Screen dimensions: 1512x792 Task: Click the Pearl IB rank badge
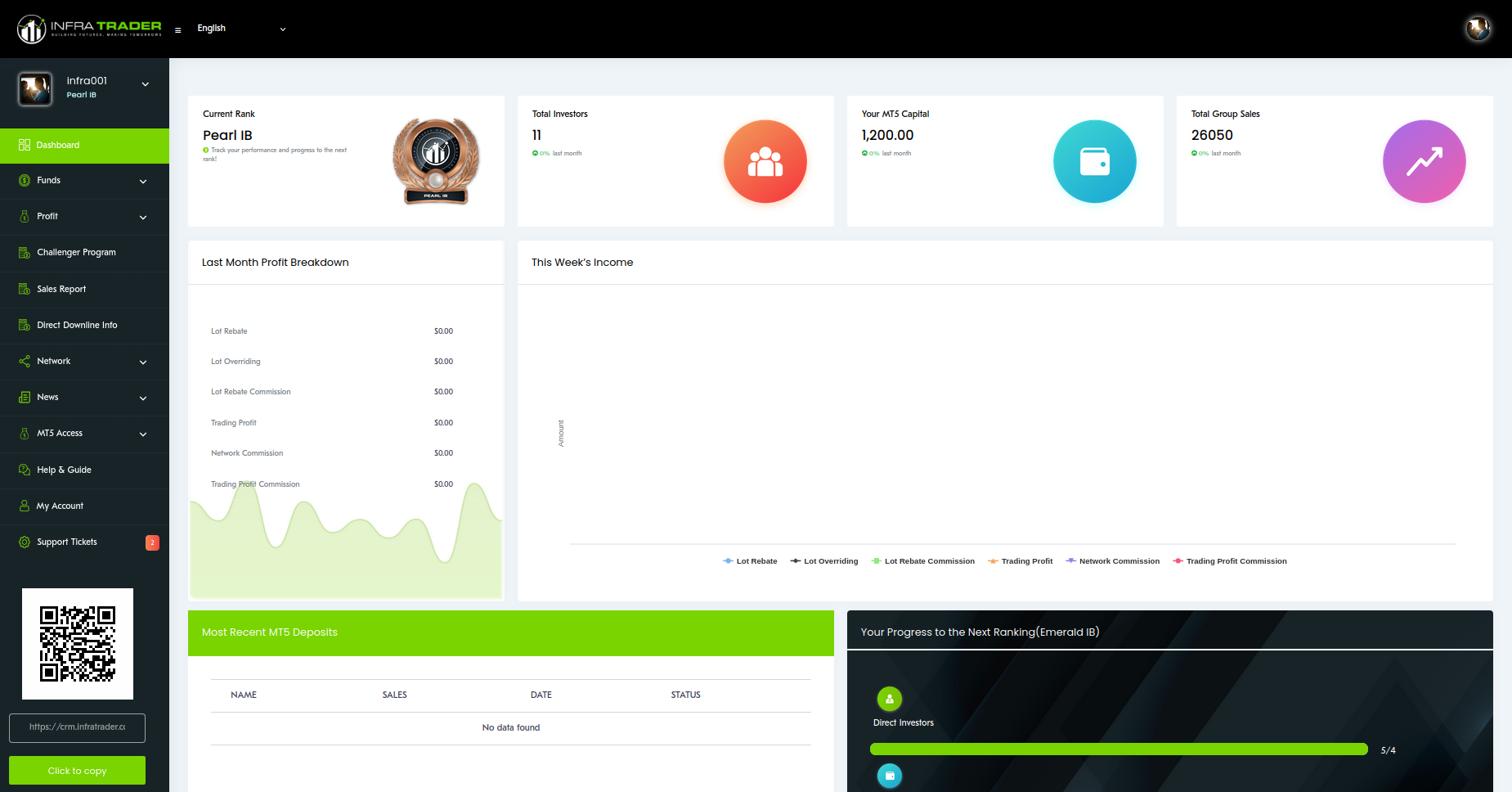pyautogui.click(x=436, y=161)
